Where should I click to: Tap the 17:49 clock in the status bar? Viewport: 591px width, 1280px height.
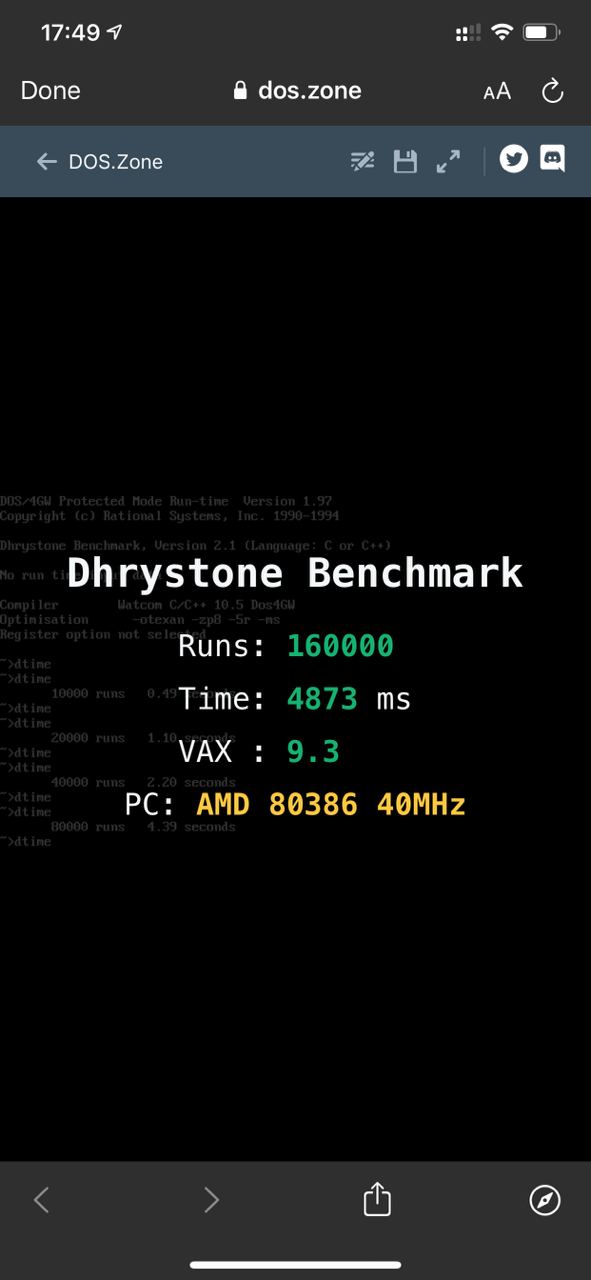tap(71, 33)
